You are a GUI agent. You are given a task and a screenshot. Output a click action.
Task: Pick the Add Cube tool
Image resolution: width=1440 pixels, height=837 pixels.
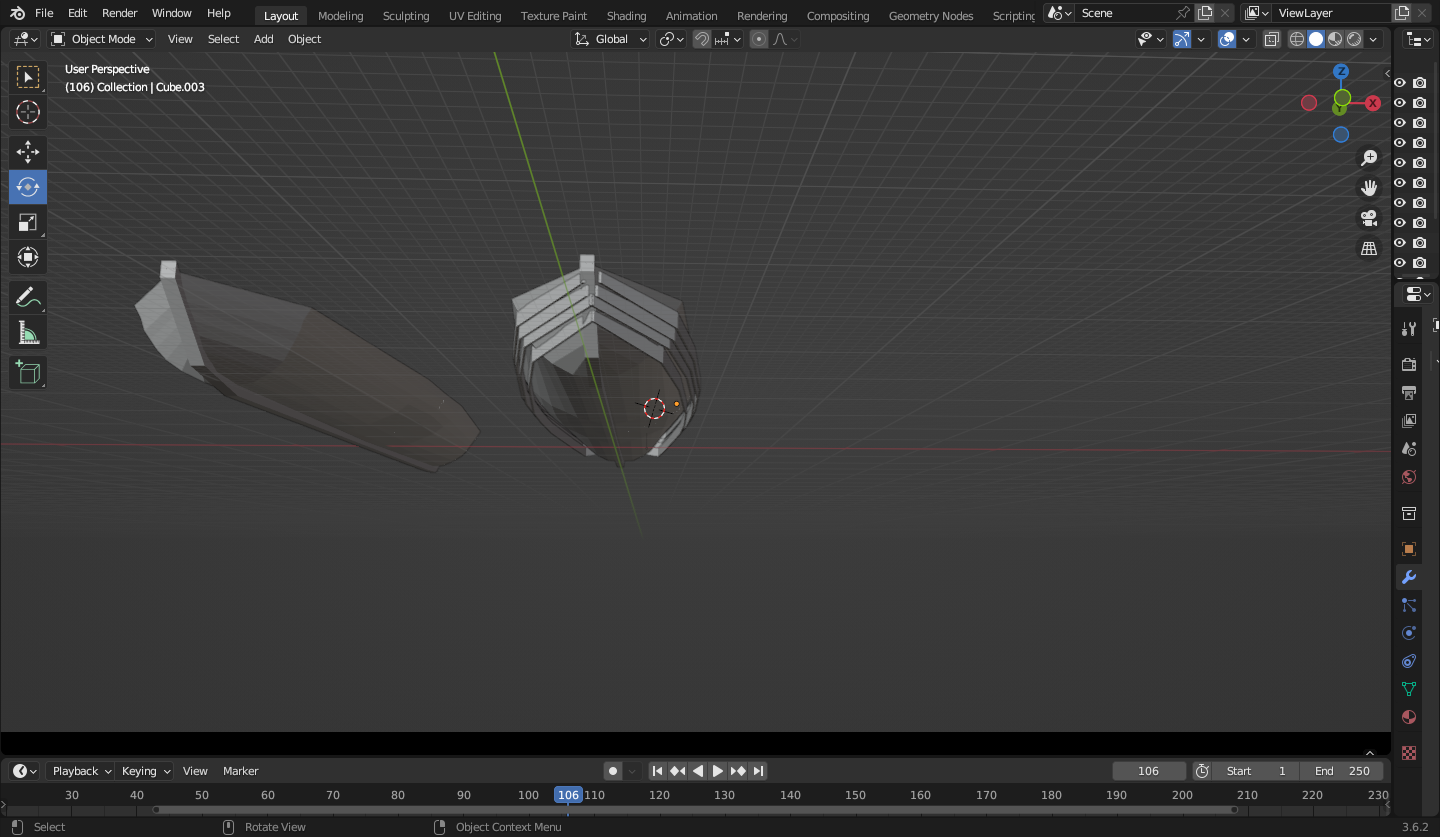pyautogui.click(x=28, y=373)
